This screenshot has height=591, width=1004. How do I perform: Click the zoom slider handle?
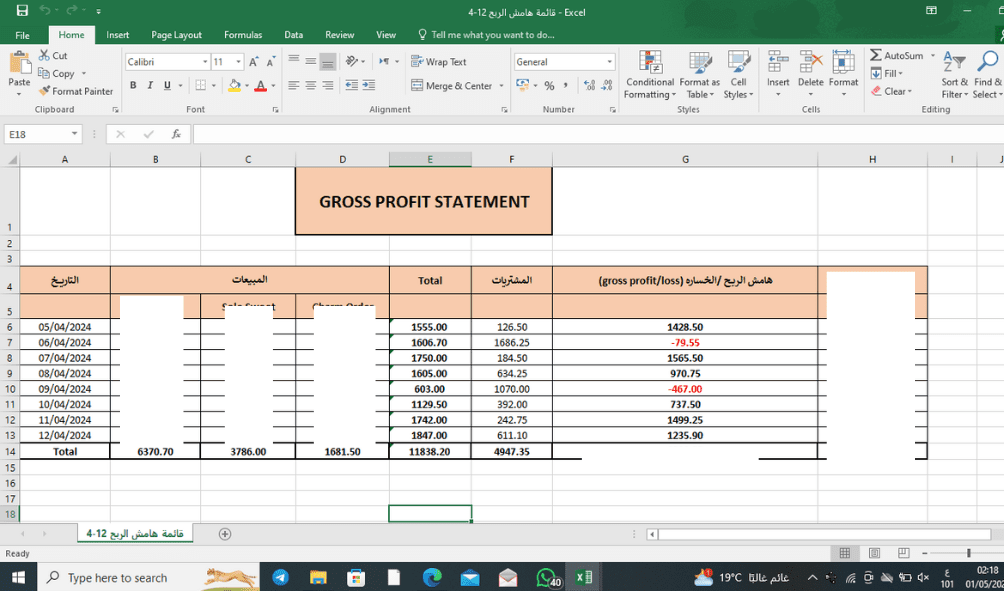point(969,553)
